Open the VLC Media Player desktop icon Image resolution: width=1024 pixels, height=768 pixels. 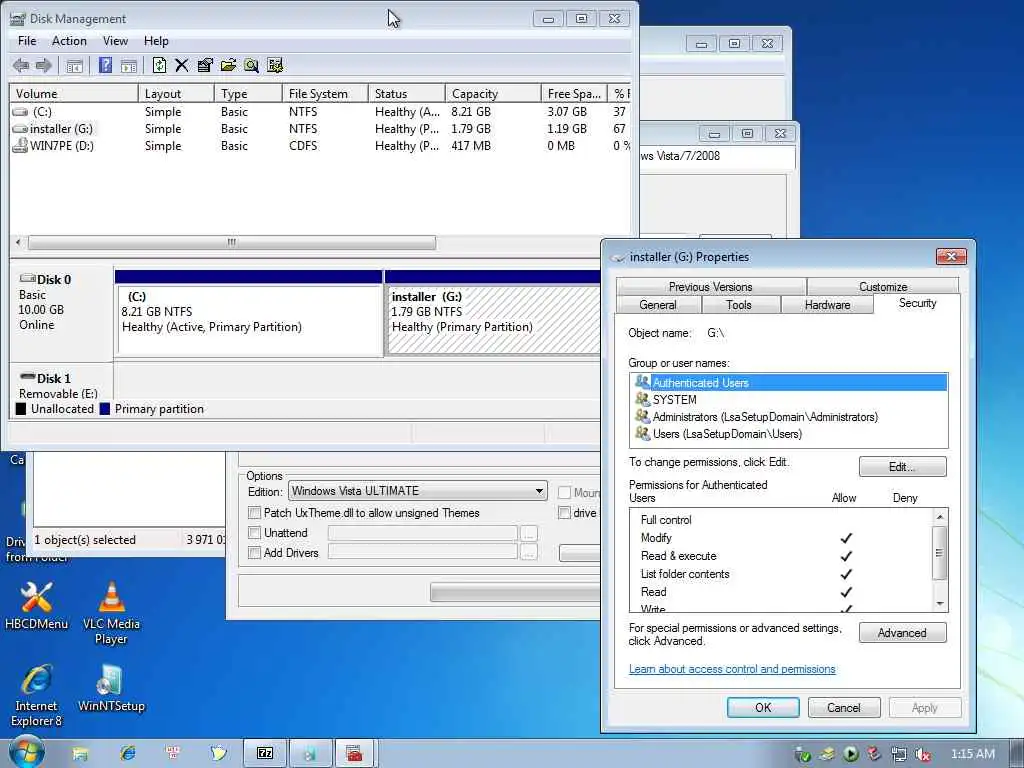[x=111, y=613]
